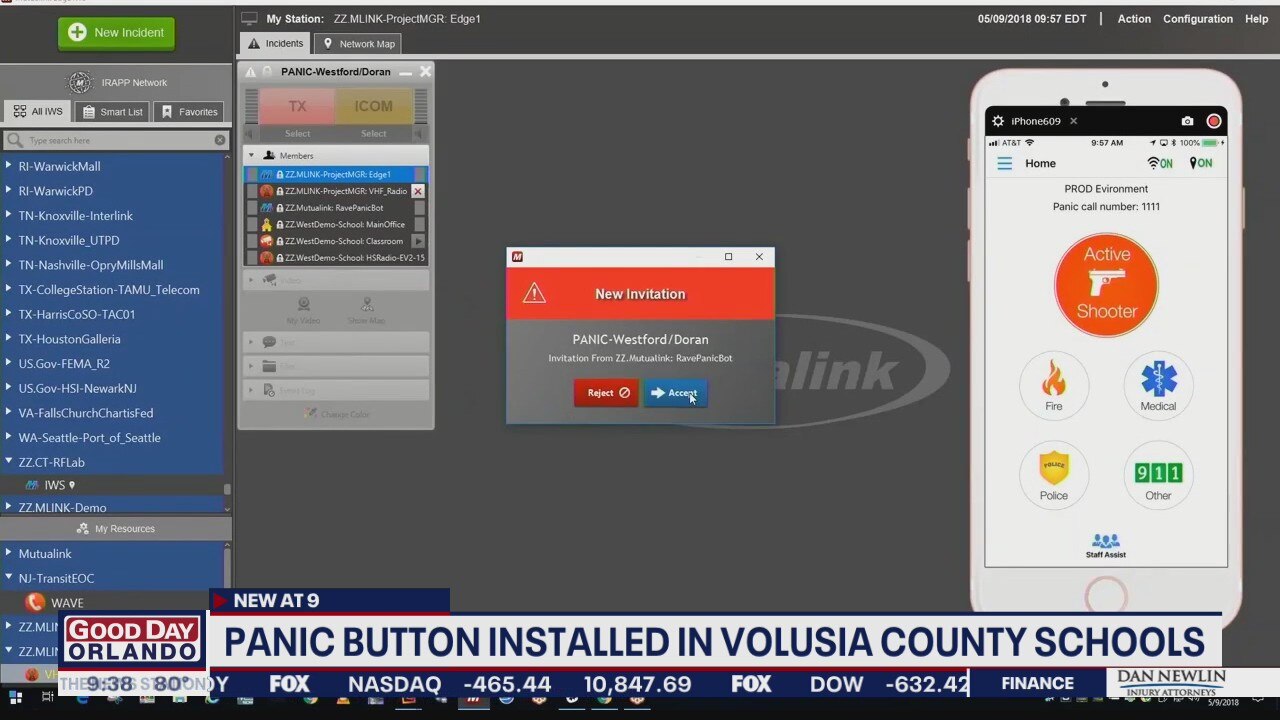
Task: Expand the TN-Knoxville-Interlink tree node
Action: pyautogui.click(x=9, y=216)
